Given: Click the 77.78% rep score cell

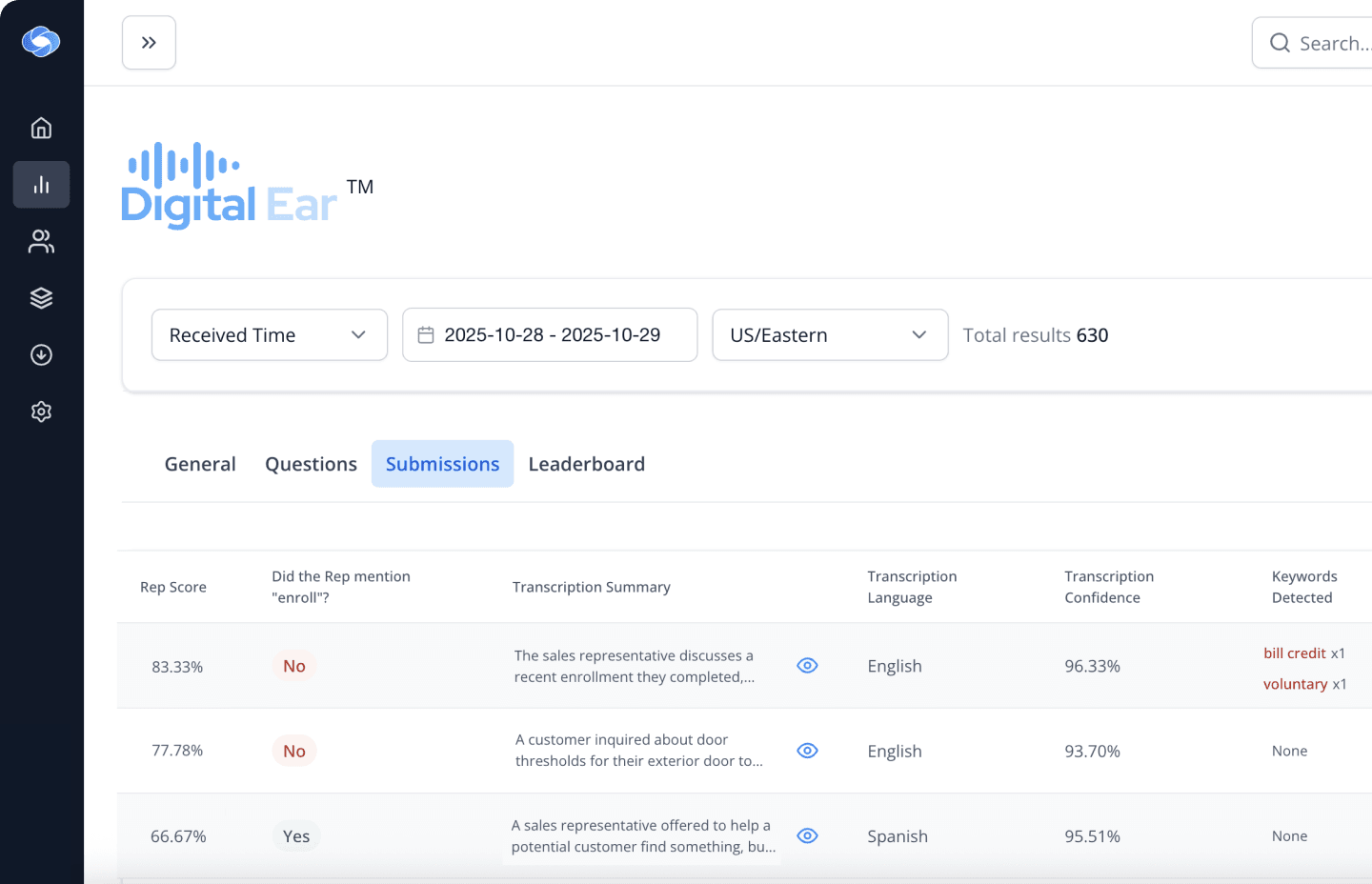Looking at the screenshot, I should pos(177,751).
